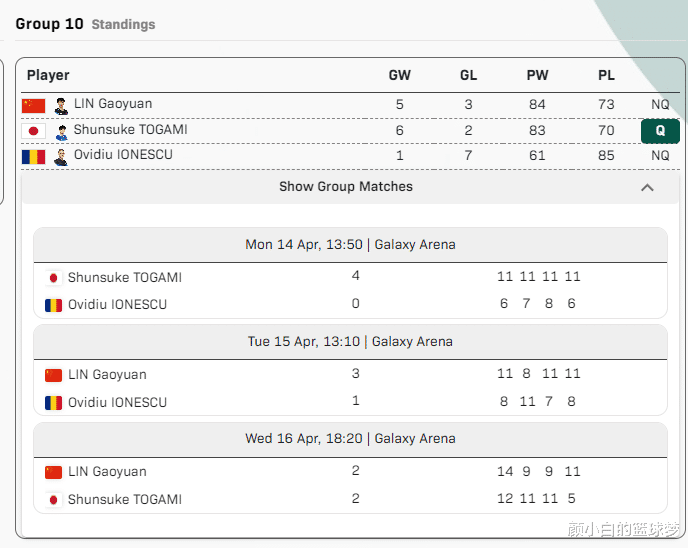
Task: Click the Mon 14 Apr, 13:50 match header
Action: click(350, 244)
